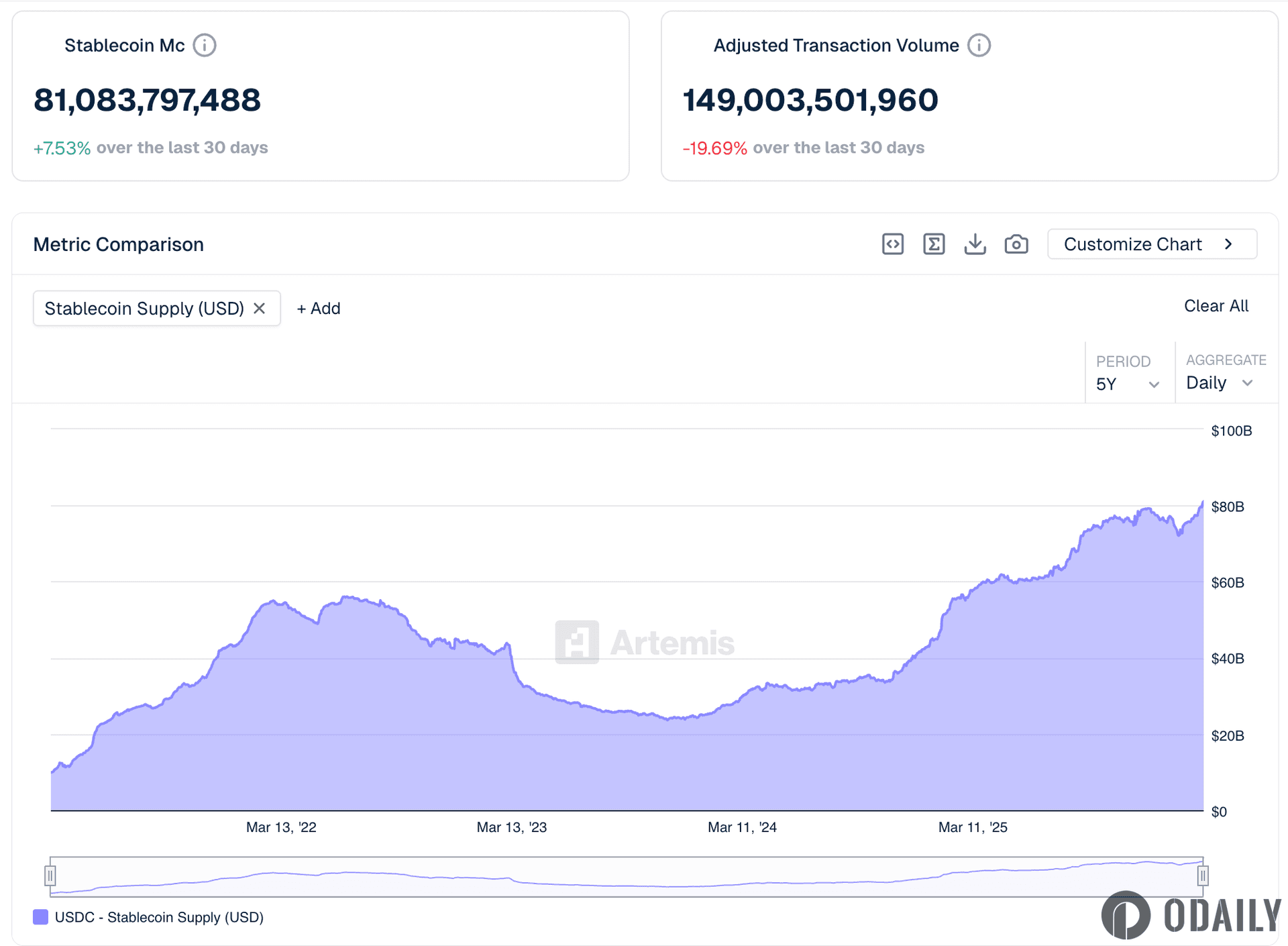This screenshot has height=946, width=1288.
Task: Open the Stablecoin Mc info tooltip
Action: coord(205,45)
